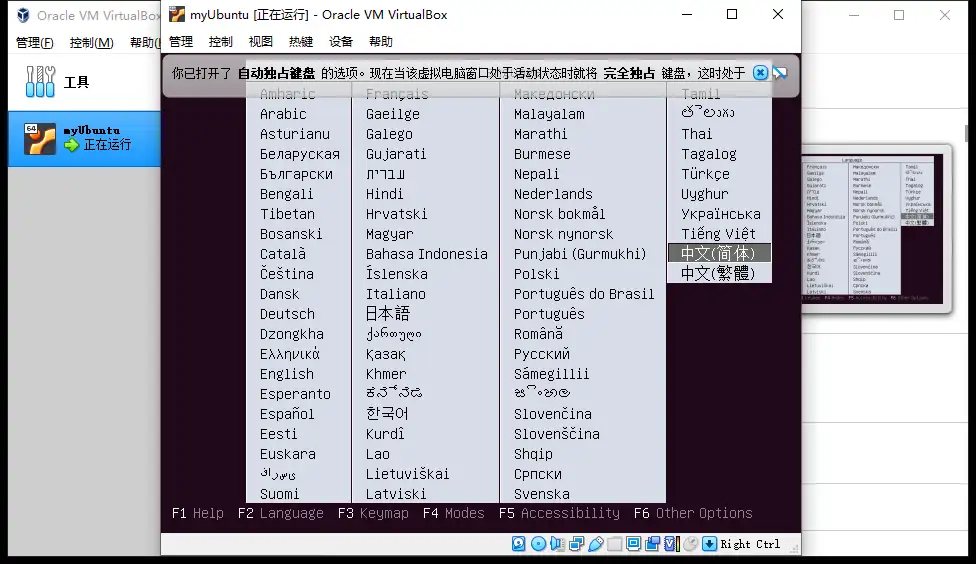
Task: Click the mouse integration status icon
Action: [x=690, y=544]
